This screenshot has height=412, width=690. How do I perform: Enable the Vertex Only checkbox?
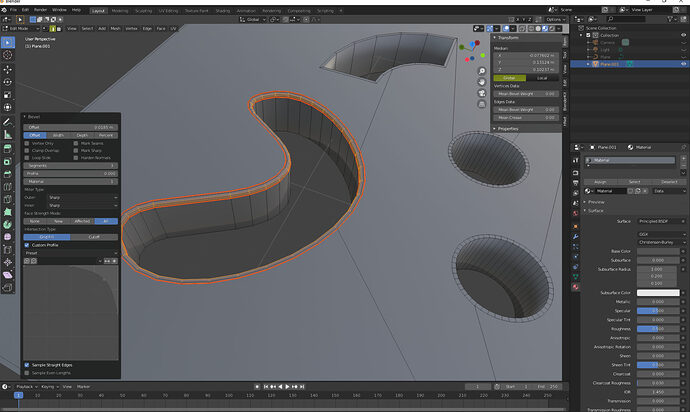[27, 143]
